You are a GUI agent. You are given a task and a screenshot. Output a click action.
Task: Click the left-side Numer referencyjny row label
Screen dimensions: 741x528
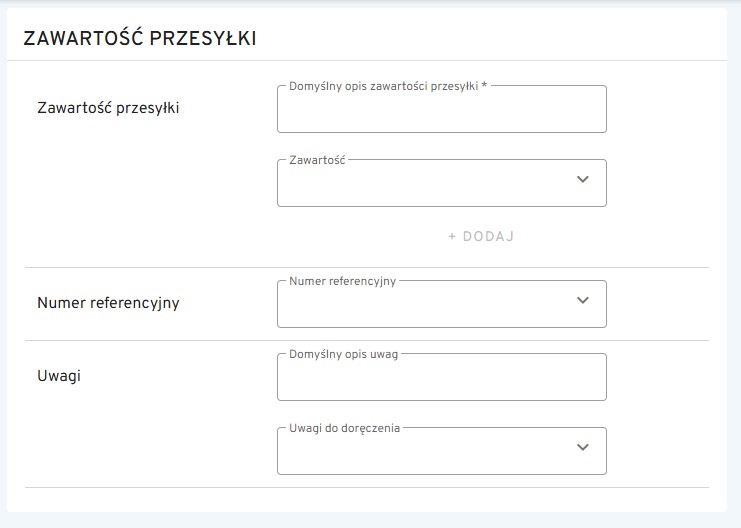point(108,302)
